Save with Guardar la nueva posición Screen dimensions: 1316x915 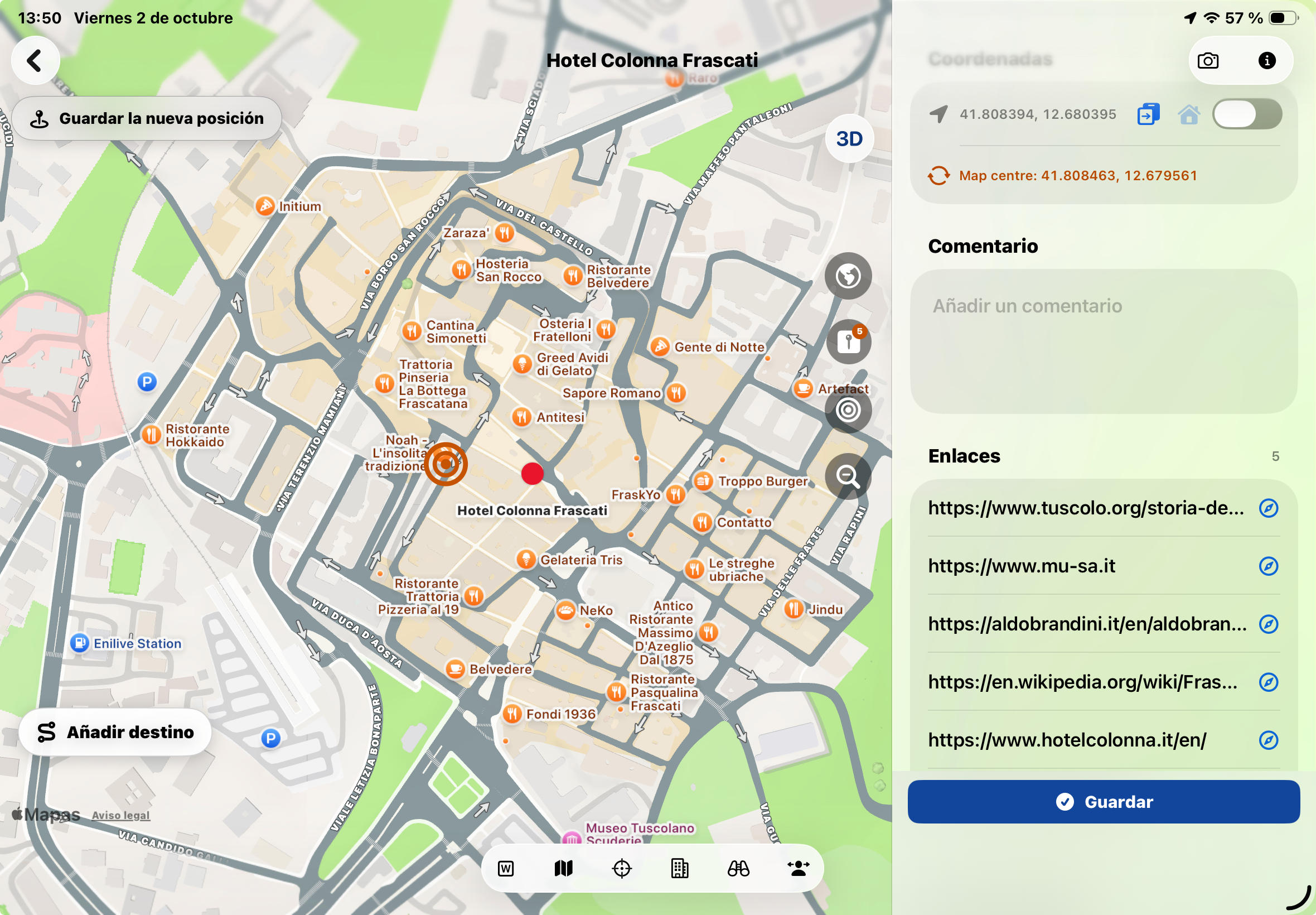pyautogui.click(x=147, y=119)
